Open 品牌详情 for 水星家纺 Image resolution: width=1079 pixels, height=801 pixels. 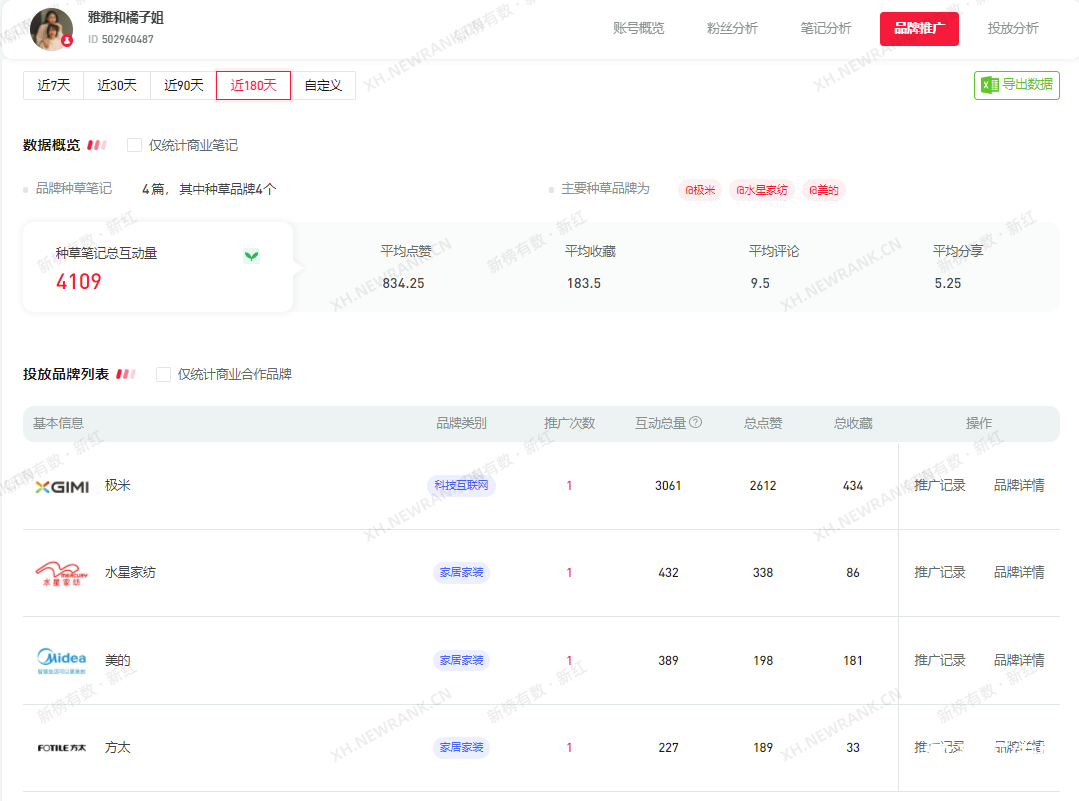click(1019, 572)
